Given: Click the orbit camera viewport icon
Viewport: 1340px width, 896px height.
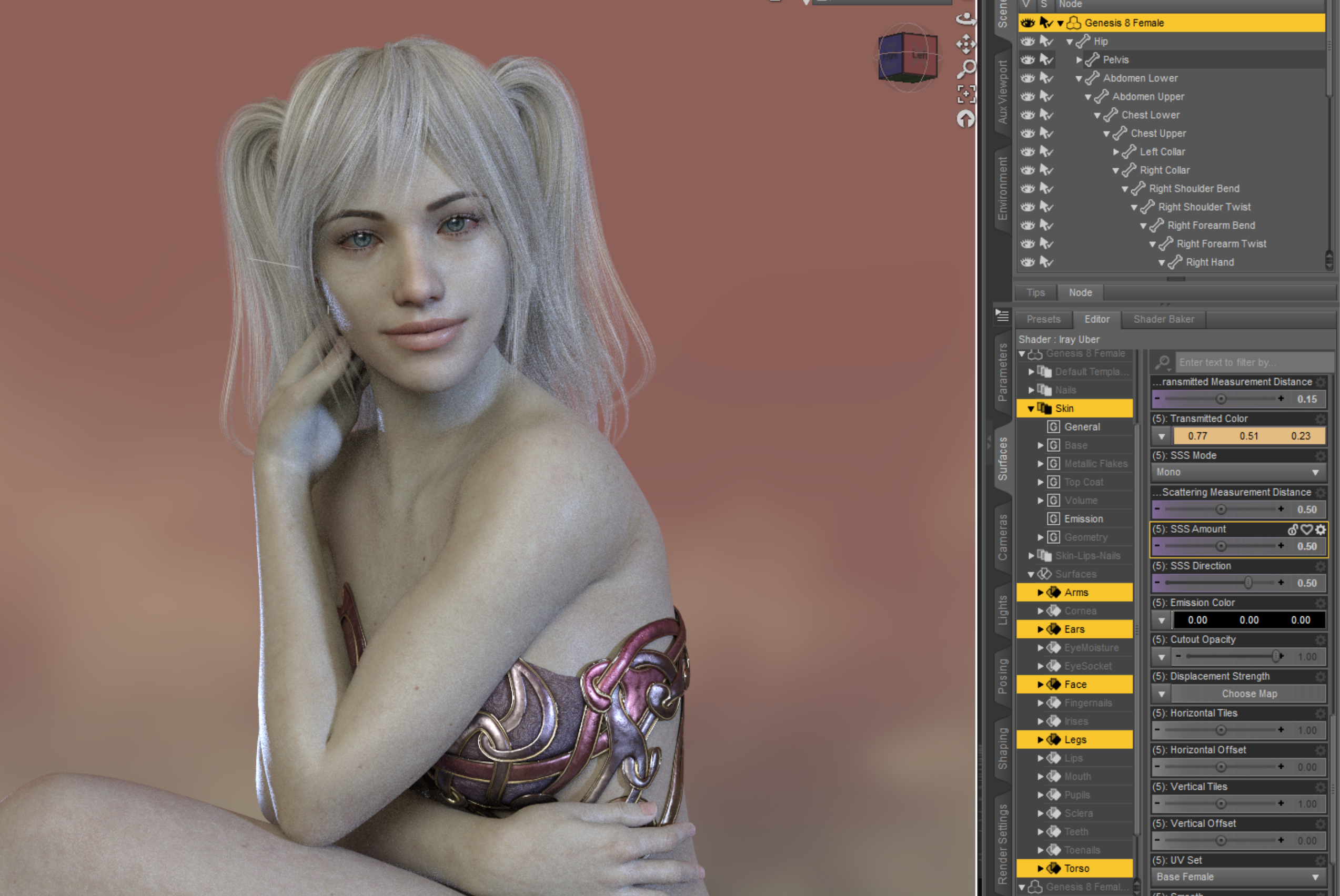Looking at the screenshot, I should (965, 18).
